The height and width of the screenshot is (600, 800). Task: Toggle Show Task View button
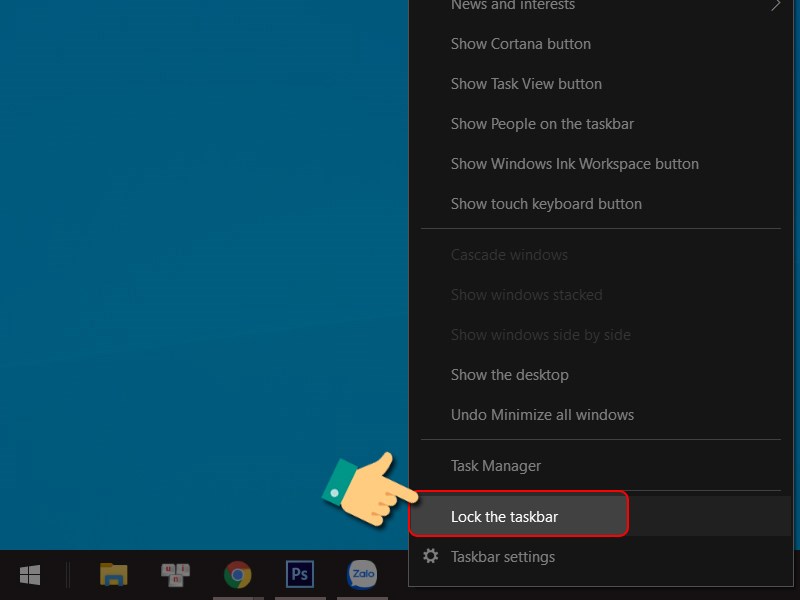point(526,84)
